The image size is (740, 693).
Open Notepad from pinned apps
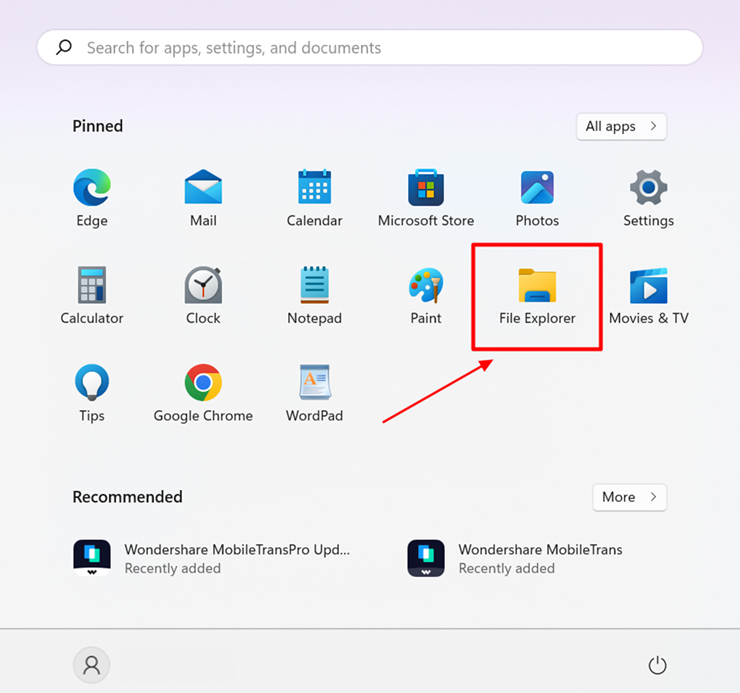coord(314,296)
